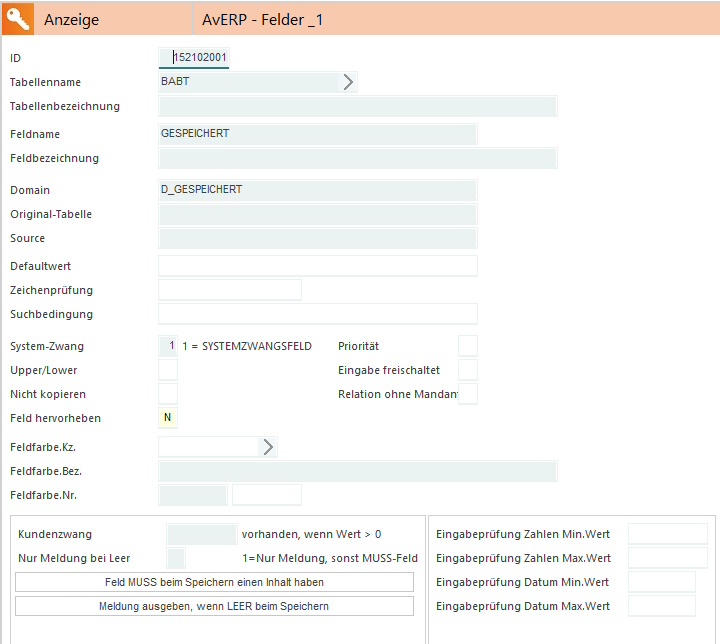Image resolution: width=720 pixels, height=644 pixels.
Task: Toggle the Upper/Lower checkbox field
Action: [x=168, y=370]
